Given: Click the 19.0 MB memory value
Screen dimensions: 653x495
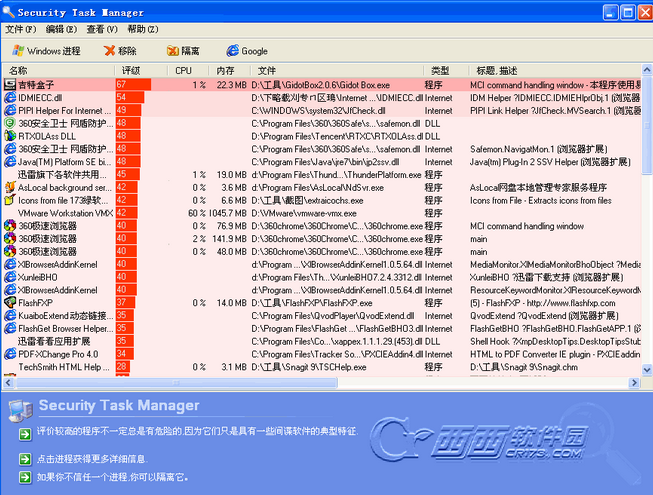Looking at the screenshot, I should [x=232, y=175].
